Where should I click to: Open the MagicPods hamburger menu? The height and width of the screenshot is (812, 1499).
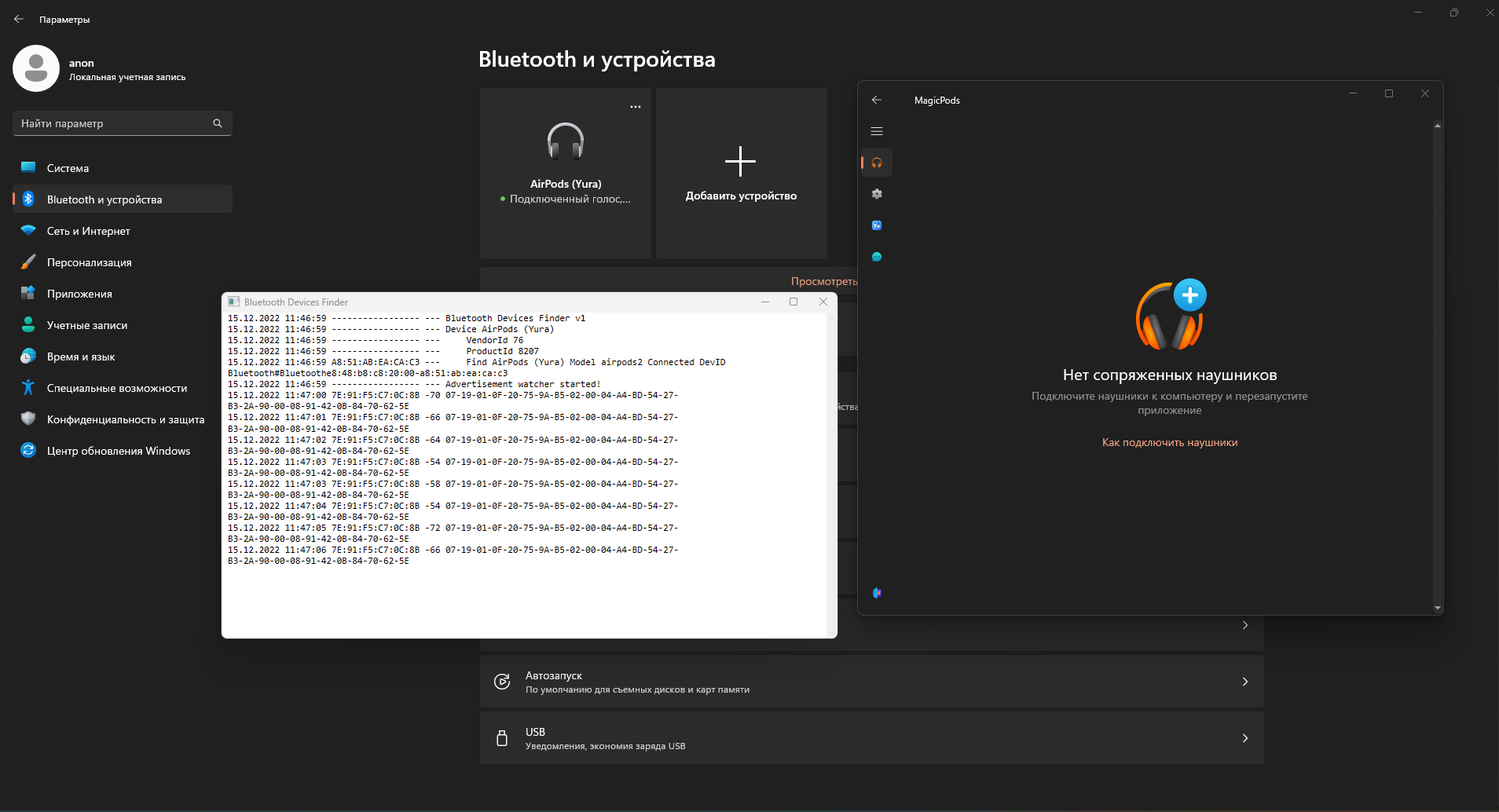(x=878, y=131)
